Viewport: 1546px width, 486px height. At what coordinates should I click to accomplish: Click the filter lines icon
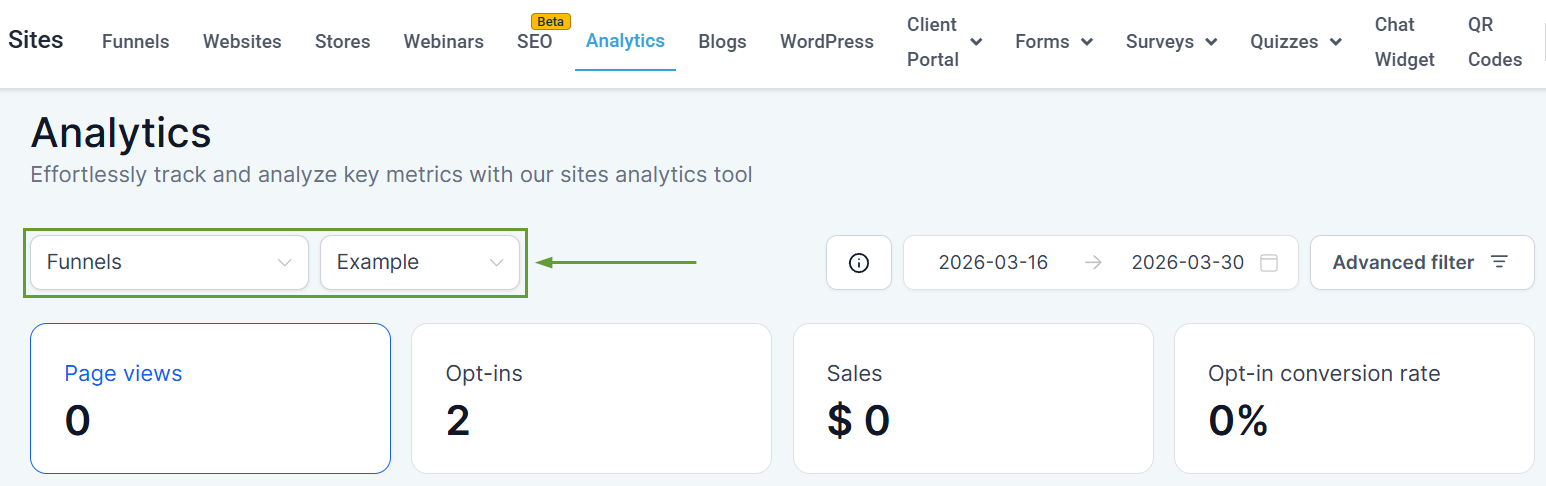point(1499,262)
